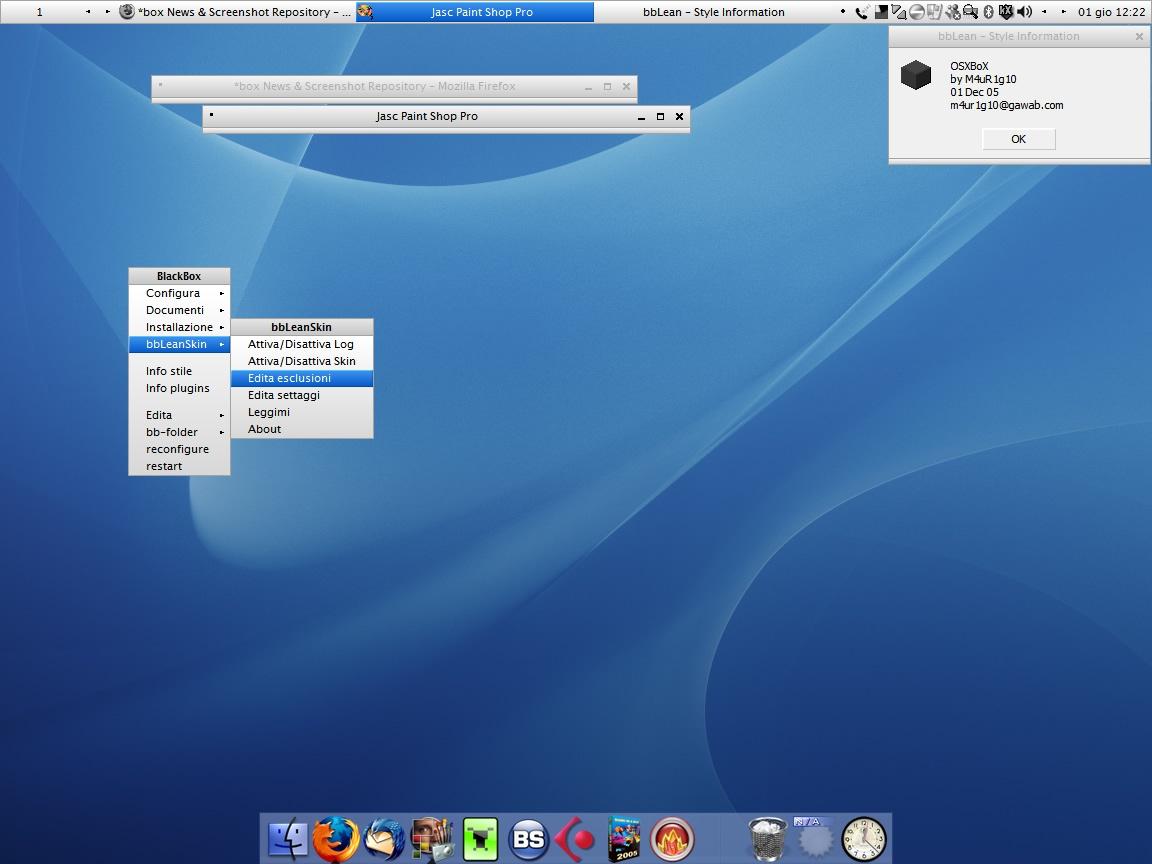Click workspace number 1 label
1152x864 pixels.
pyautogui.click(x=40, y=12)
